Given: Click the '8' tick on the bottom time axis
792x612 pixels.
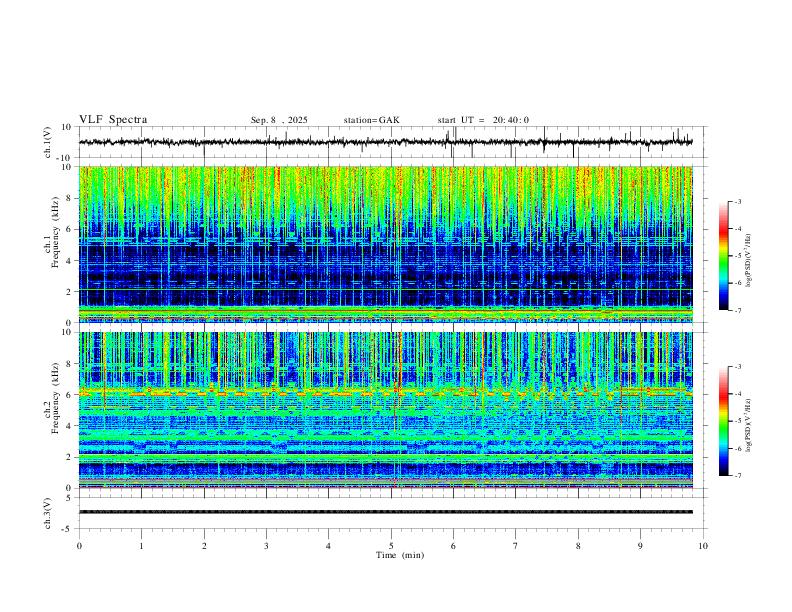Looking at the screenshot, I should pyautogui.click(x=578, y=546).
